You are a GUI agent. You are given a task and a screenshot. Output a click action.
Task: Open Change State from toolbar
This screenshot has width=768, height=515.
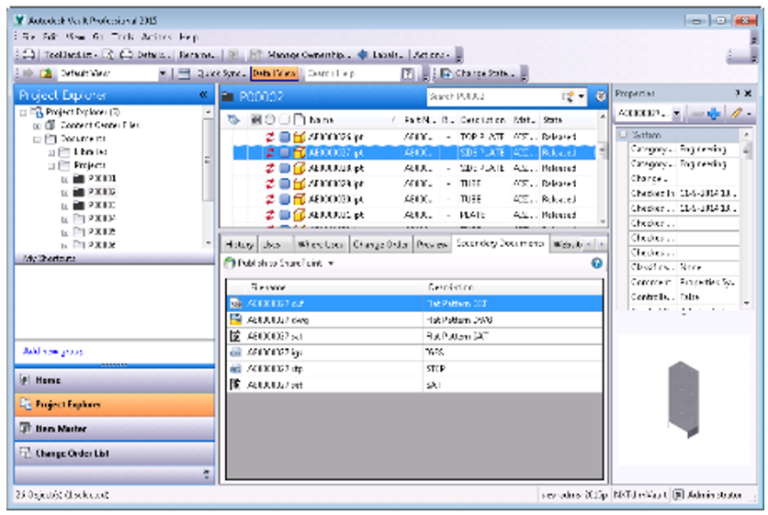click(478, 74)
